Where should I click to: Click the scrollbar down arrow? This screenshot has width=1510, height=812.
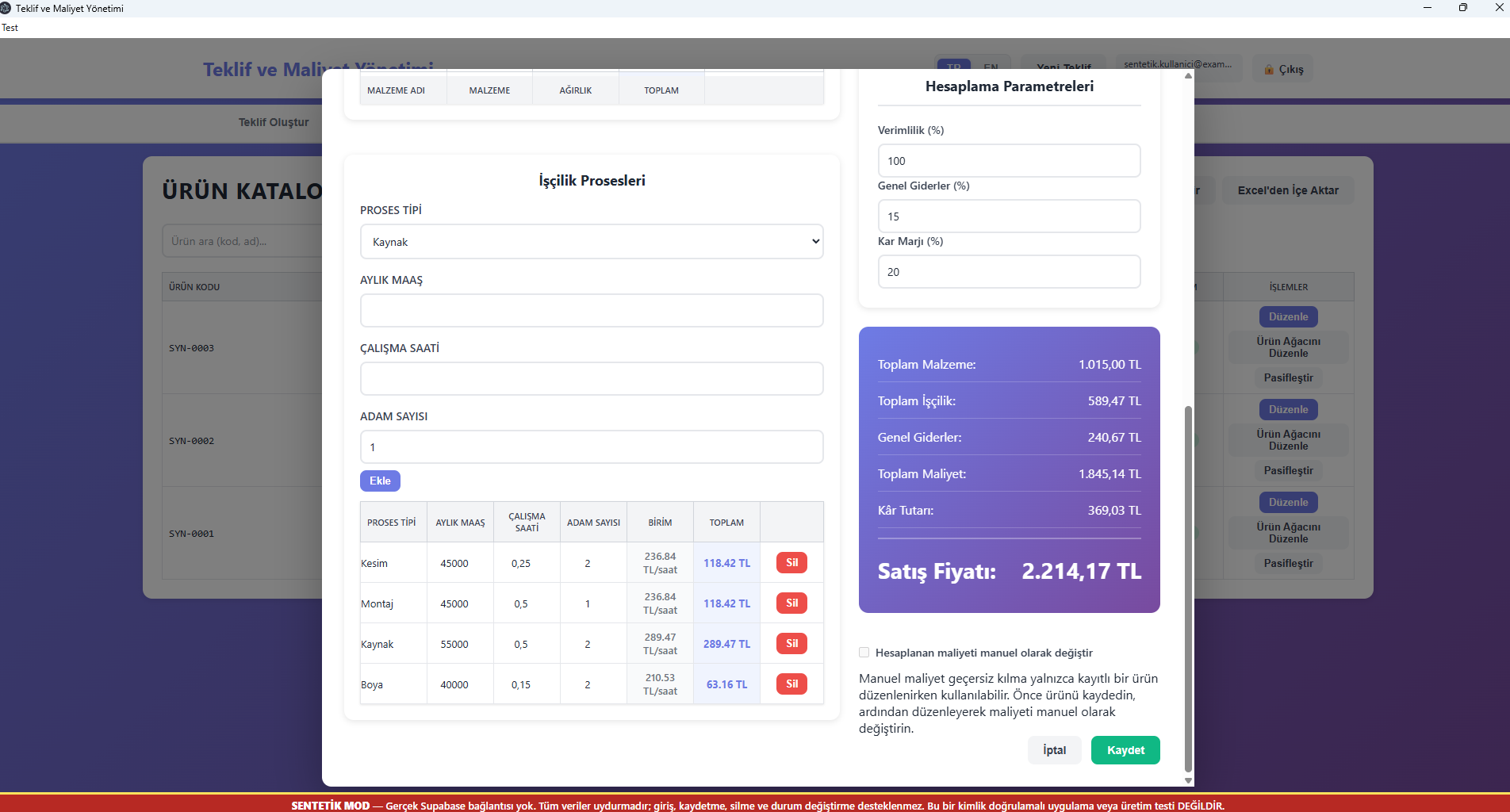pos(1188,780)
